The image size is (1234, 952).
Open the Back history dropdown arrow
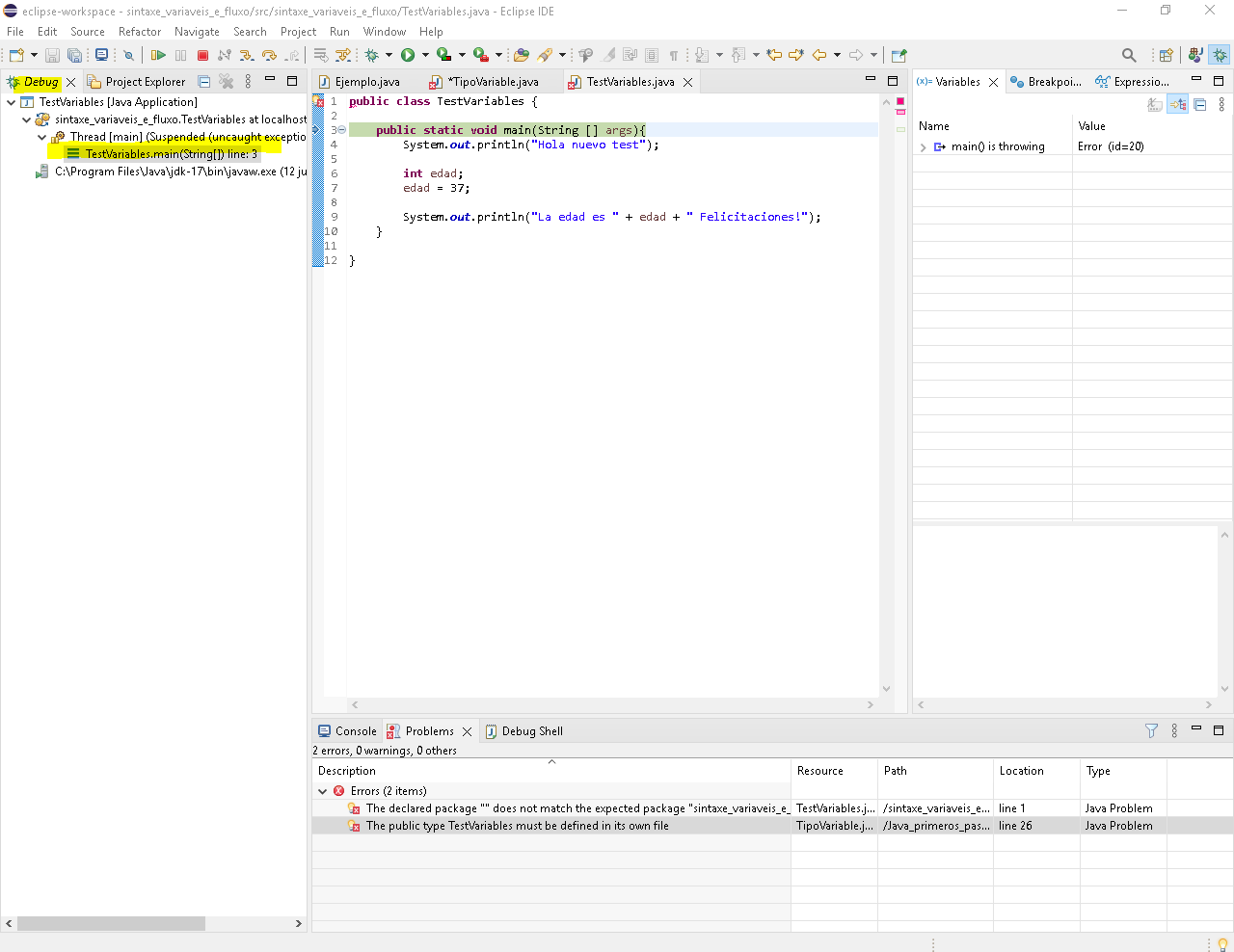coord(837,55)
